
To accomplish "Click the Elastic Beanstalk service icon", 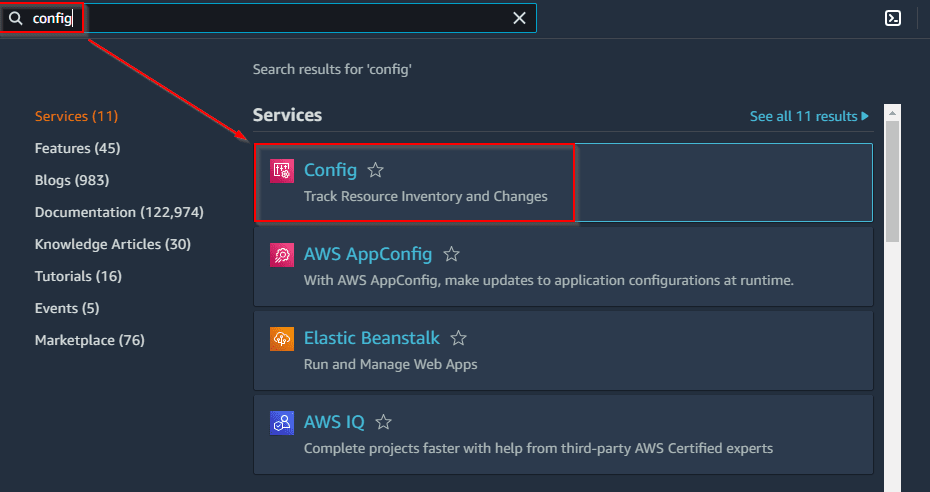I will coord(282,339).
